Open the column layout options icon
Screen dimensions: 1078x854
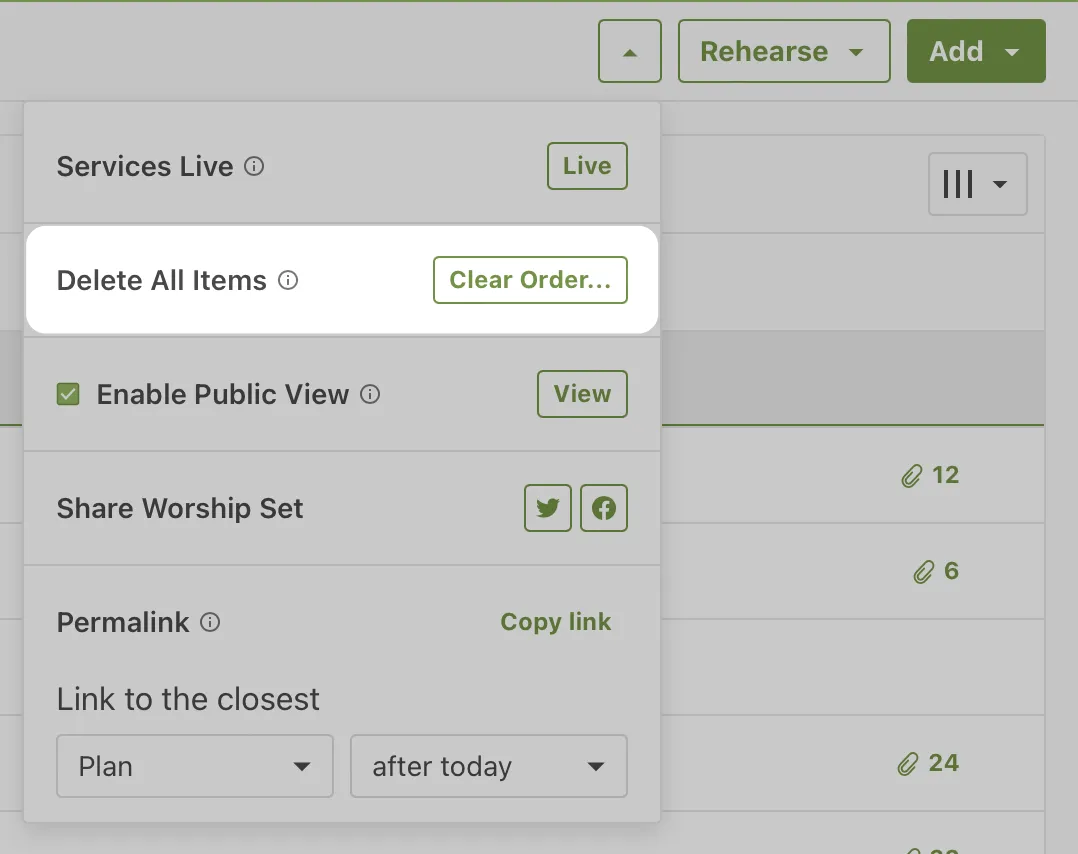click(977, 184)
